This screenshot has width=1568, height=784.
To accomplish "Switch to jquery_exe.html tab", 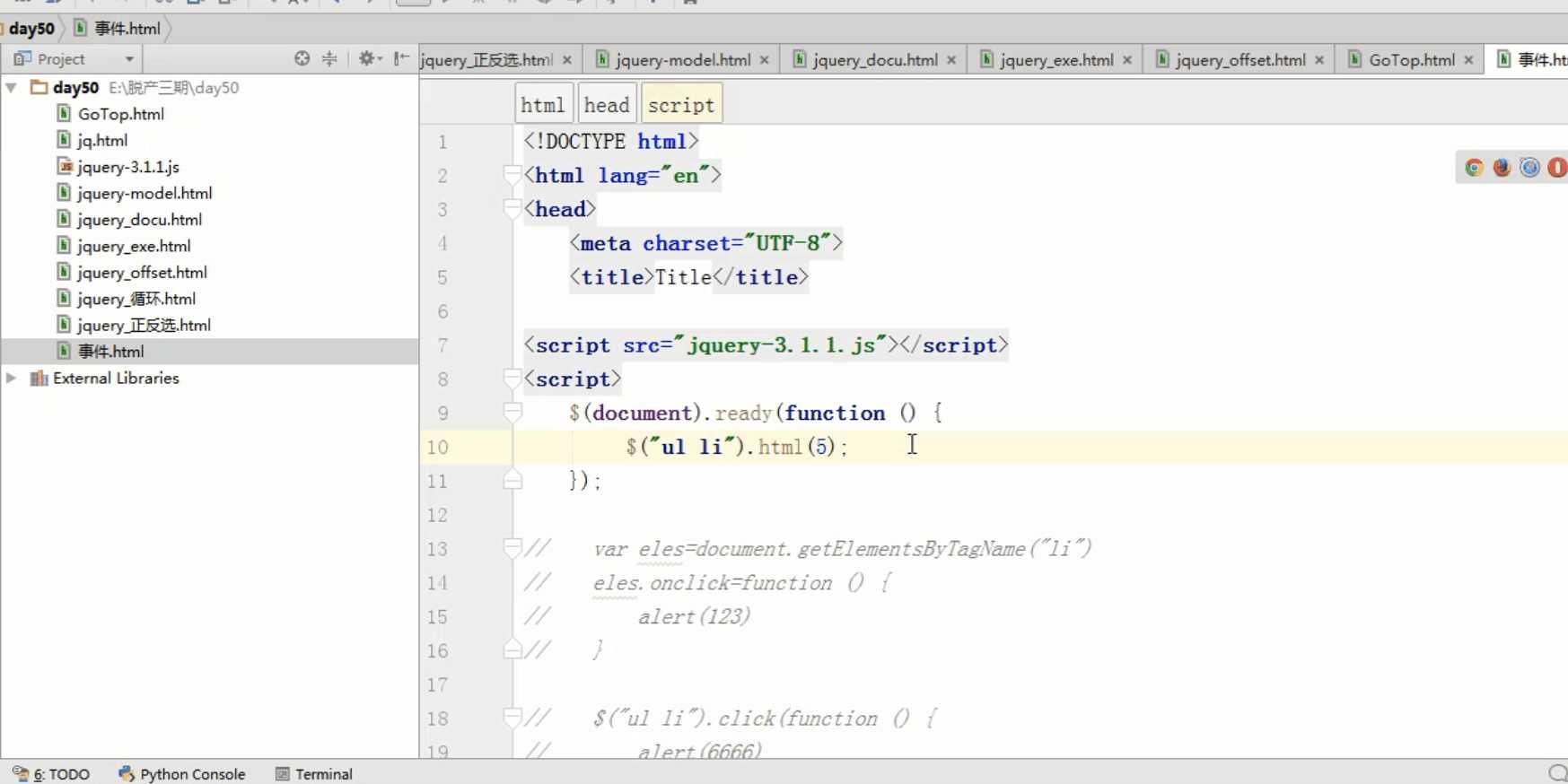I will pos(1056,60).
